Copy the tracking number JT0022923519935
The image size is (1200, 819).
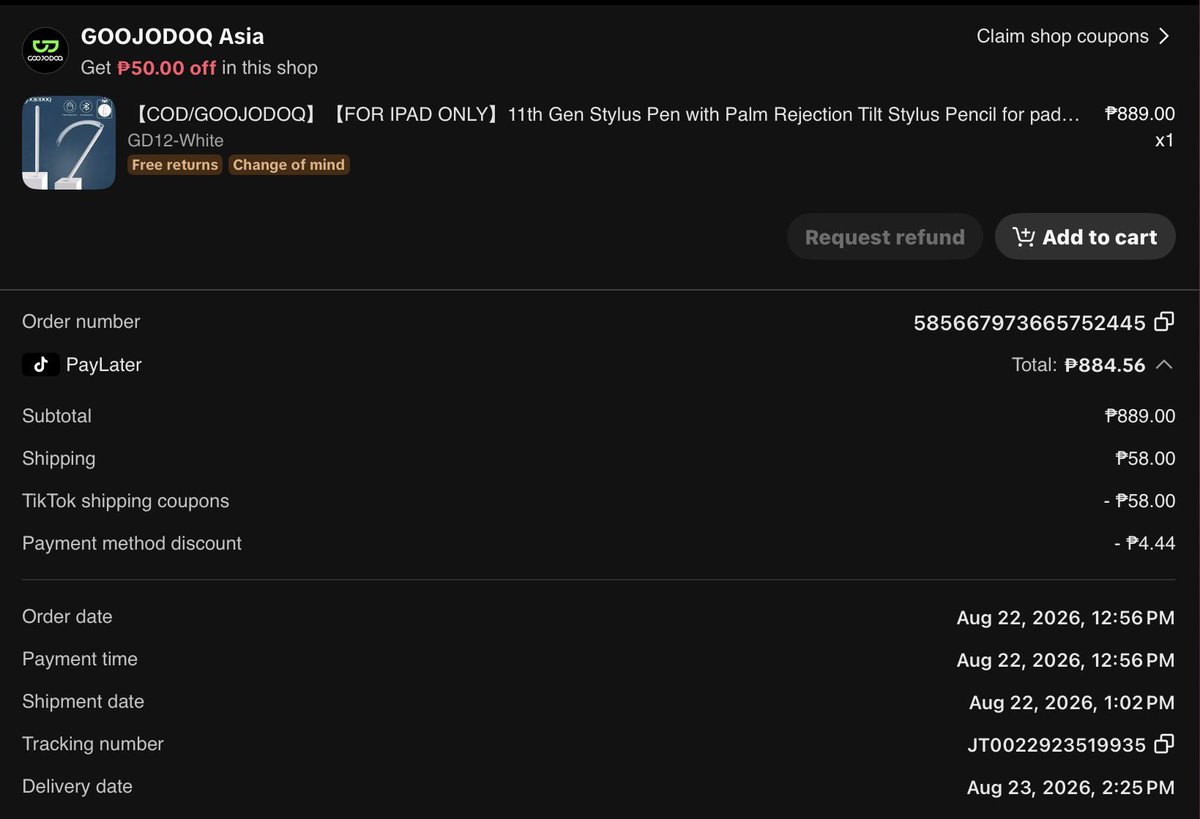click(x=1164, y=744)
